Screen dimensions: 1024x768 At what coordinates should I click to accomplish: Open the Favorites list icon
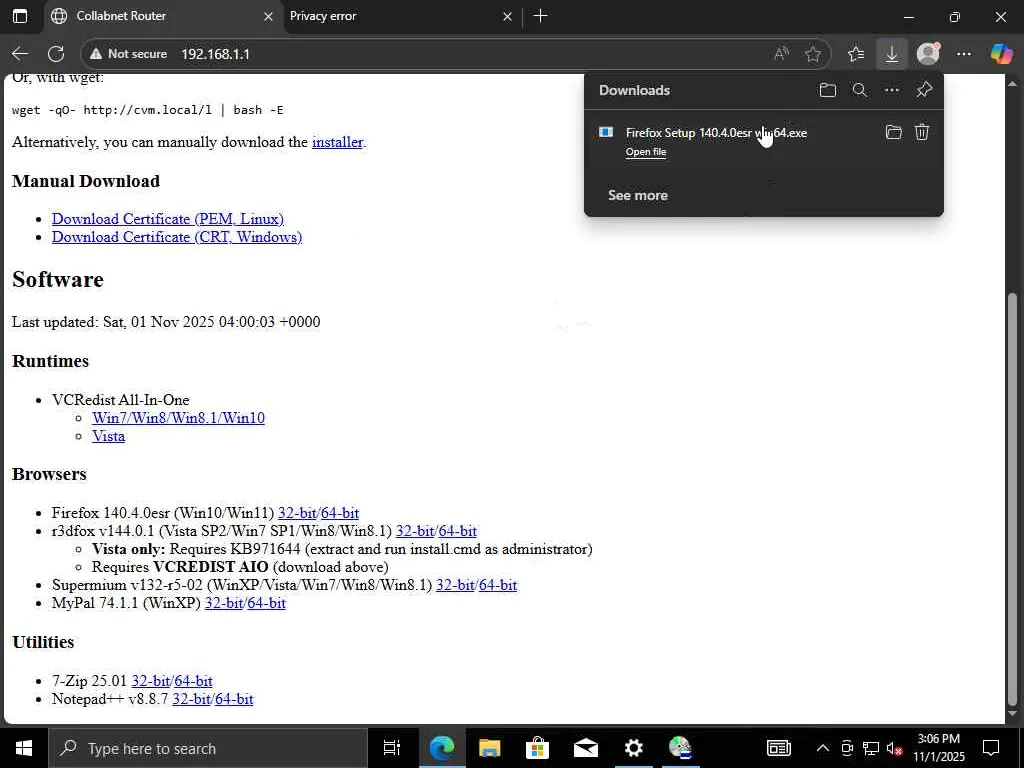pyautogui.click(x=856, y=54)
